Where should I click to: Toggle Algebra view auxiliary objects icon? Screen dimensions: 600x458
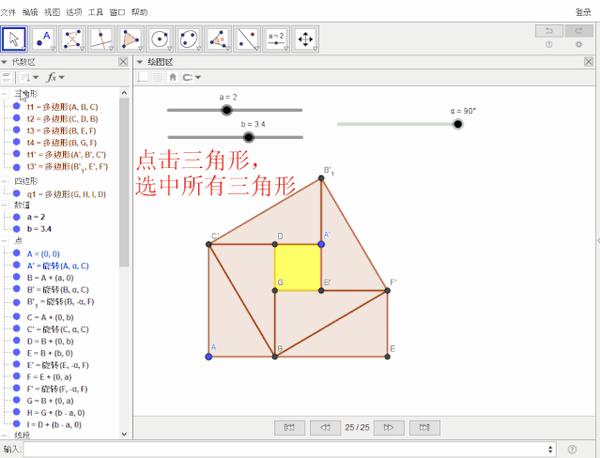point(6,77)
